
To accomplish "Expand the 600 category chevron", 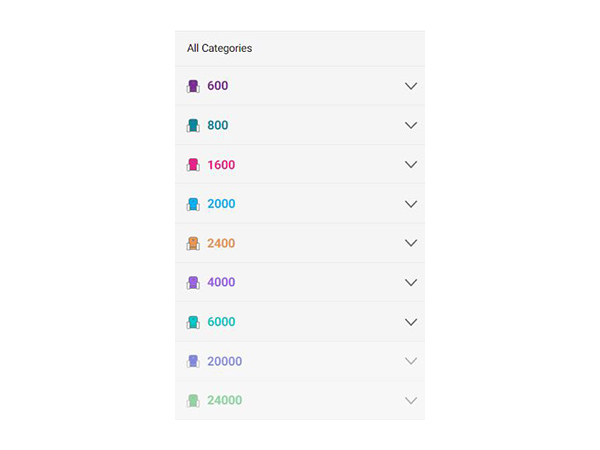I will 410,86.
